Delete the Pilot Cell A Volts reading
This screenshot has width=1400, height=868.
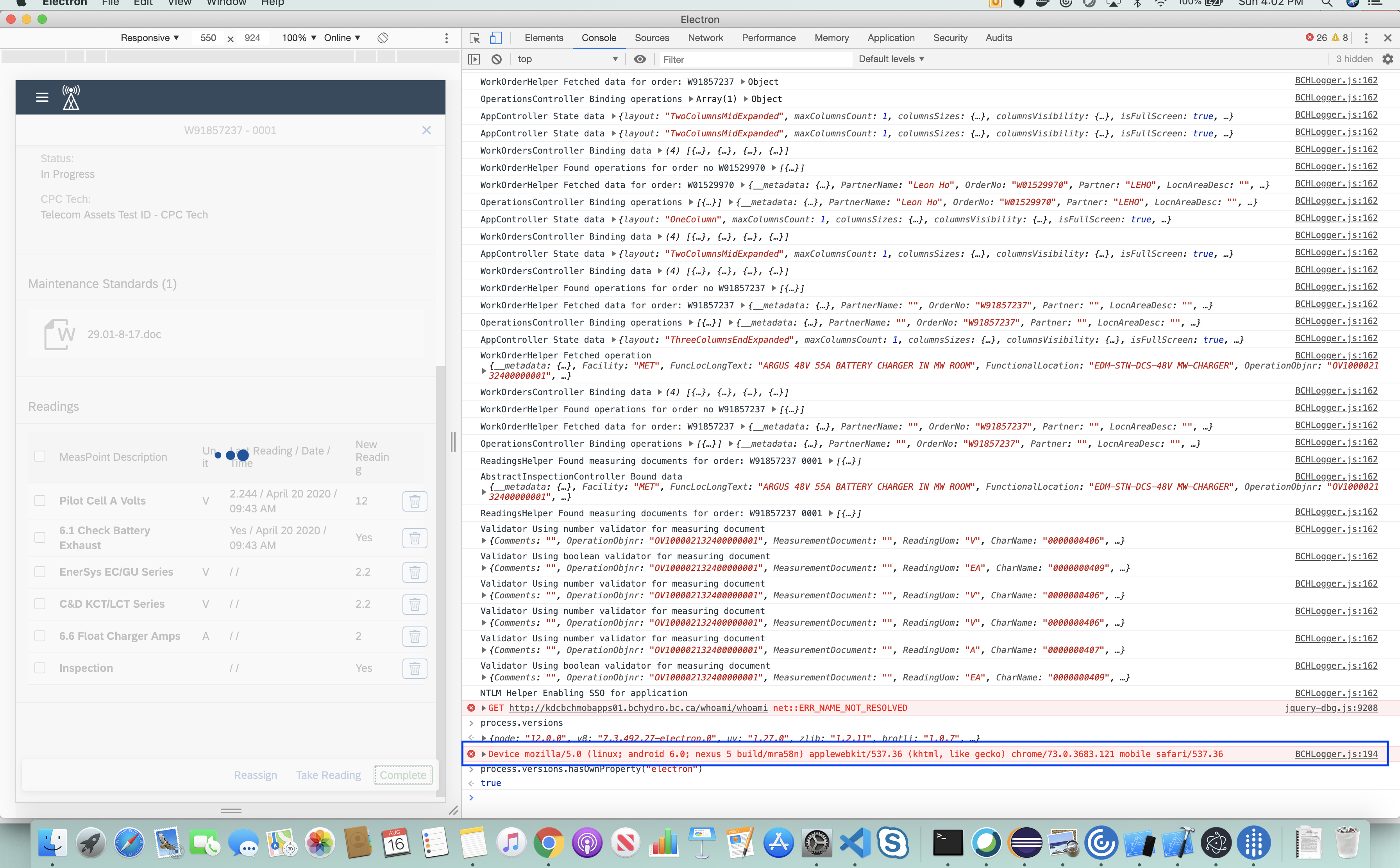pos(415,501)
